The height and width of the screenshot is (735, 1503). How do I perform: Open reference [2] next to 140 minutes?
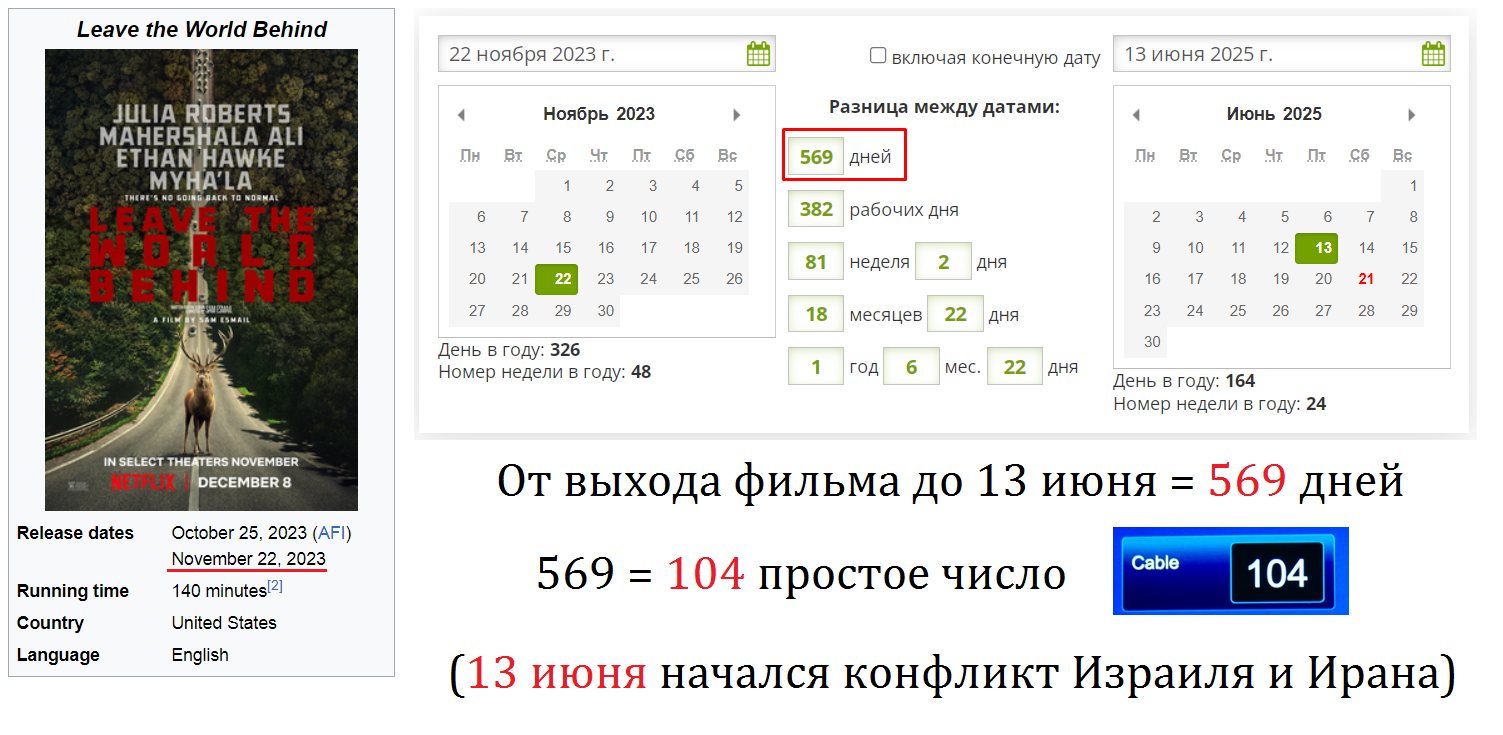click(275, 586)
